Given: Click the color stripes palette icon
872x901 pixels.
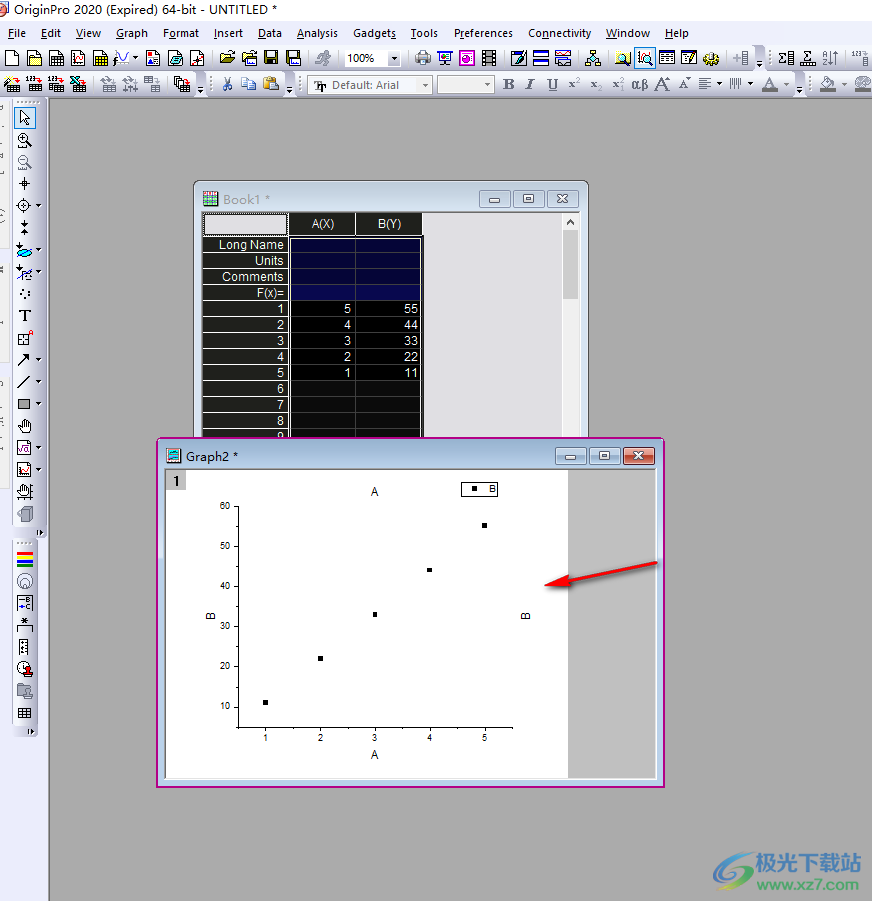Looking at the screenshot, I should (x=25, y=559).
